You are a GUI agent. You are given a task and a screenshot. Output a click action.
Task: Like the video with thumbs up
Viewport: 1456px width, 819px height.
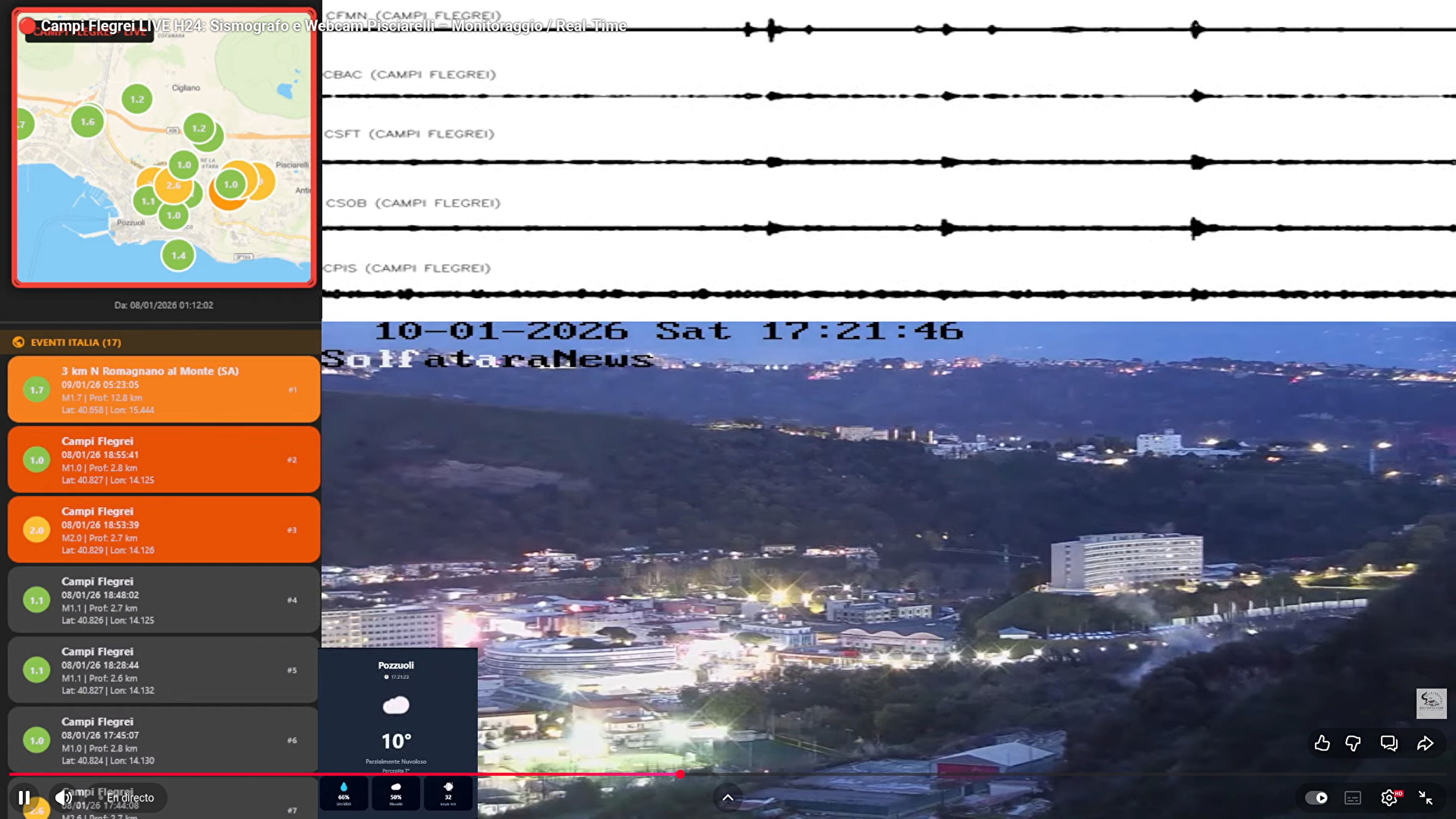(x=1321, y=743)
